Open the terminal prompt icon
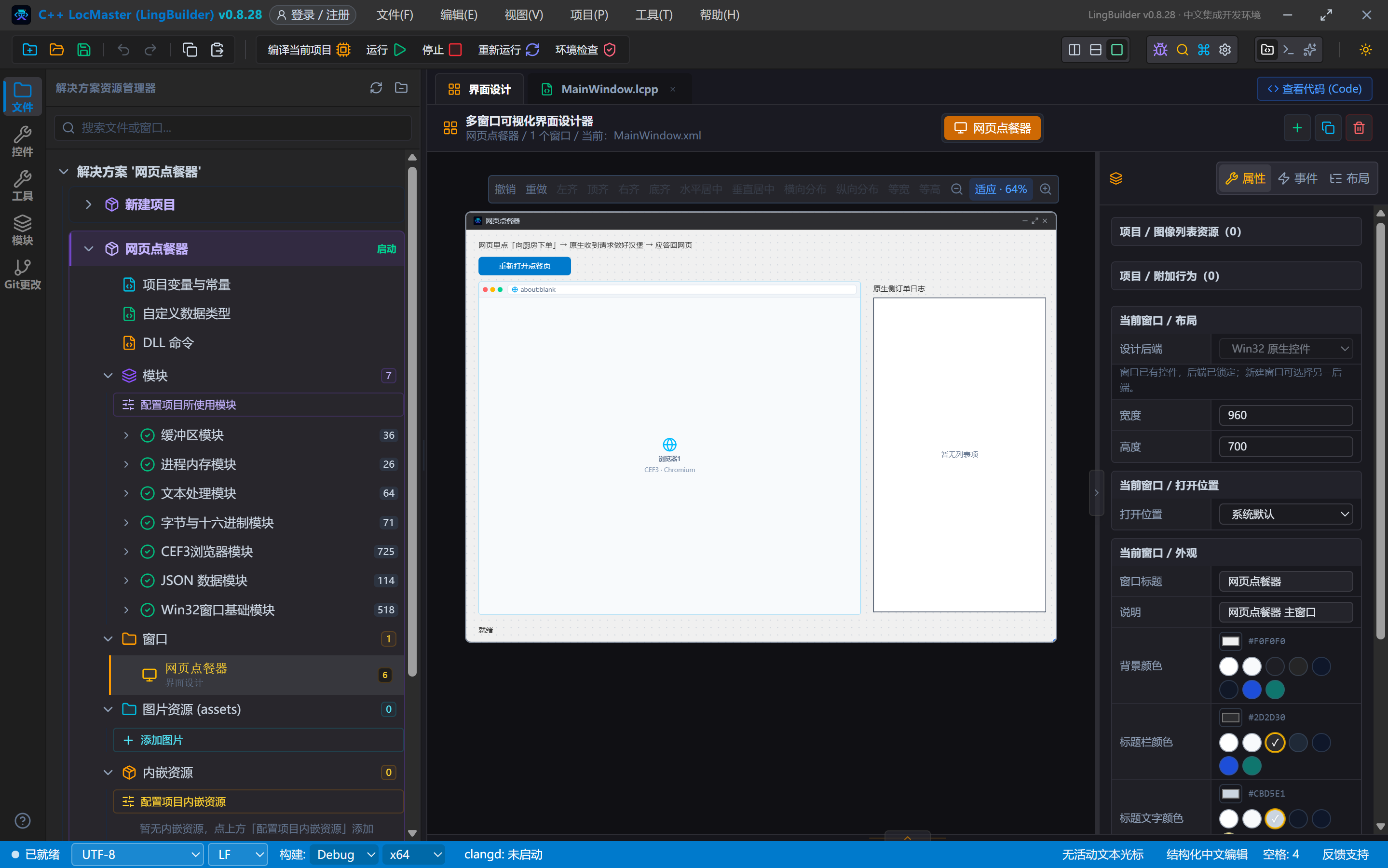1388x868 pixels. [x=1288, y=50]
